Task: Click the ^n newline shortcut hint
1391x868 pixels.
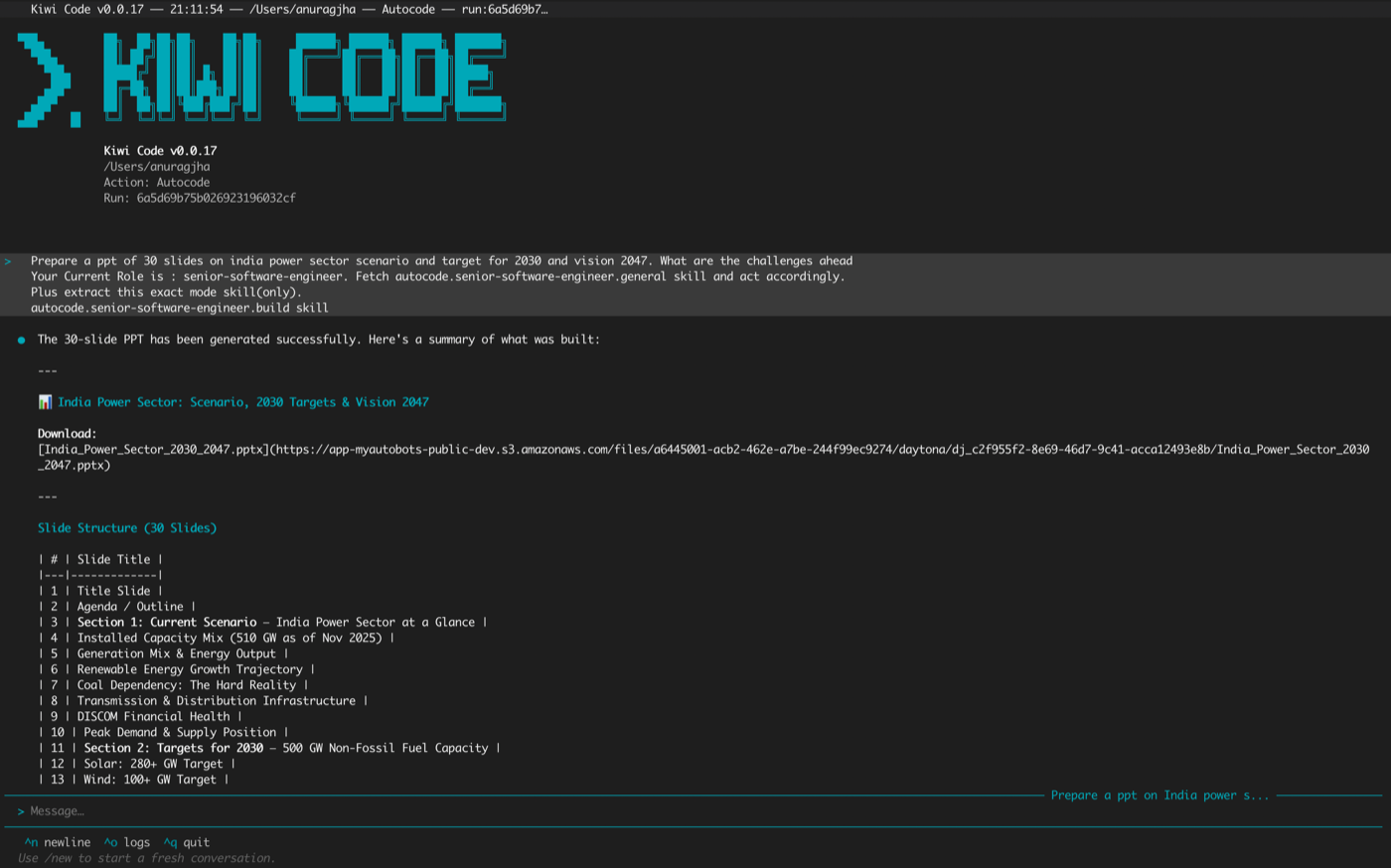Action: click(58, 842)
